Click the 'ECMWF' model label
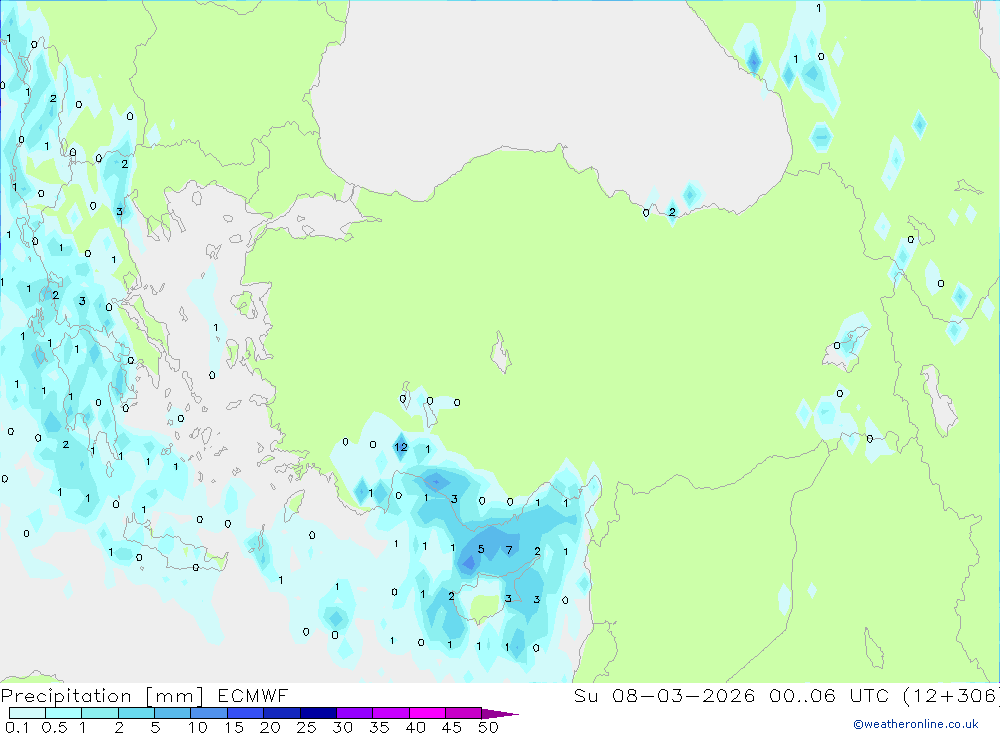The height and width of the screenshot is (733, 1000). tap(253, 695)
